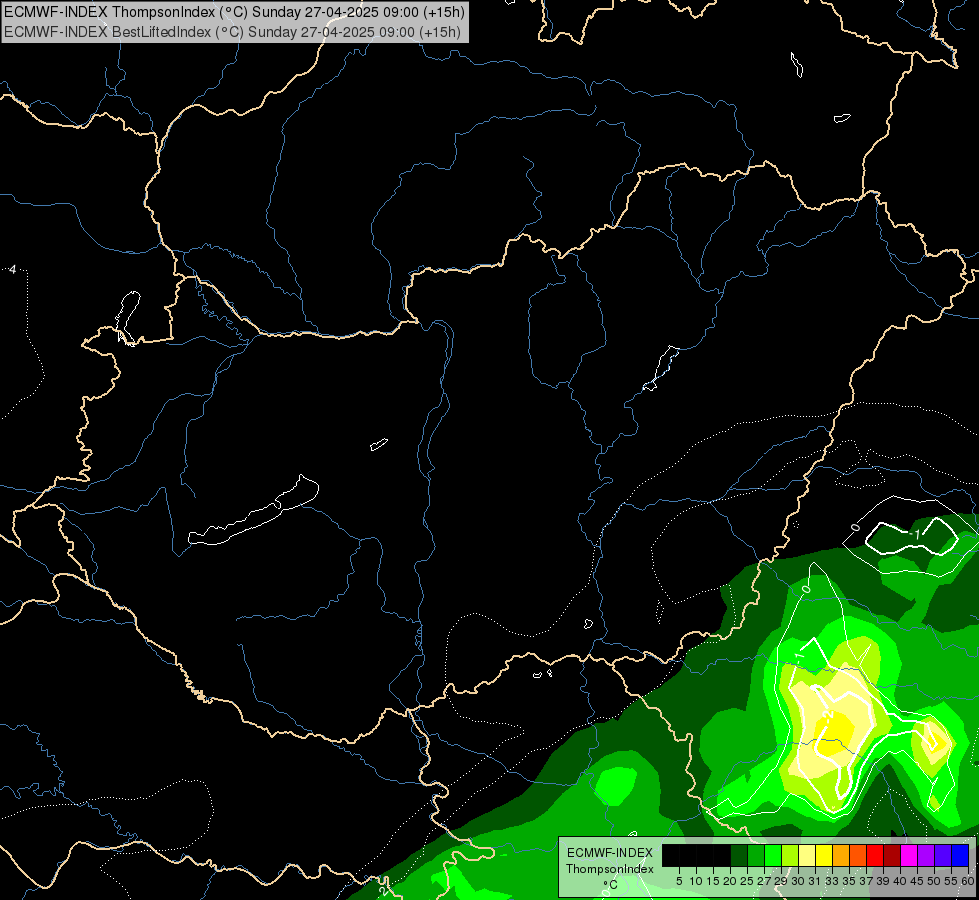The image size is (979, 900).
Task: Click the legend's ThompsonIndex label
Action: point(609,869)
